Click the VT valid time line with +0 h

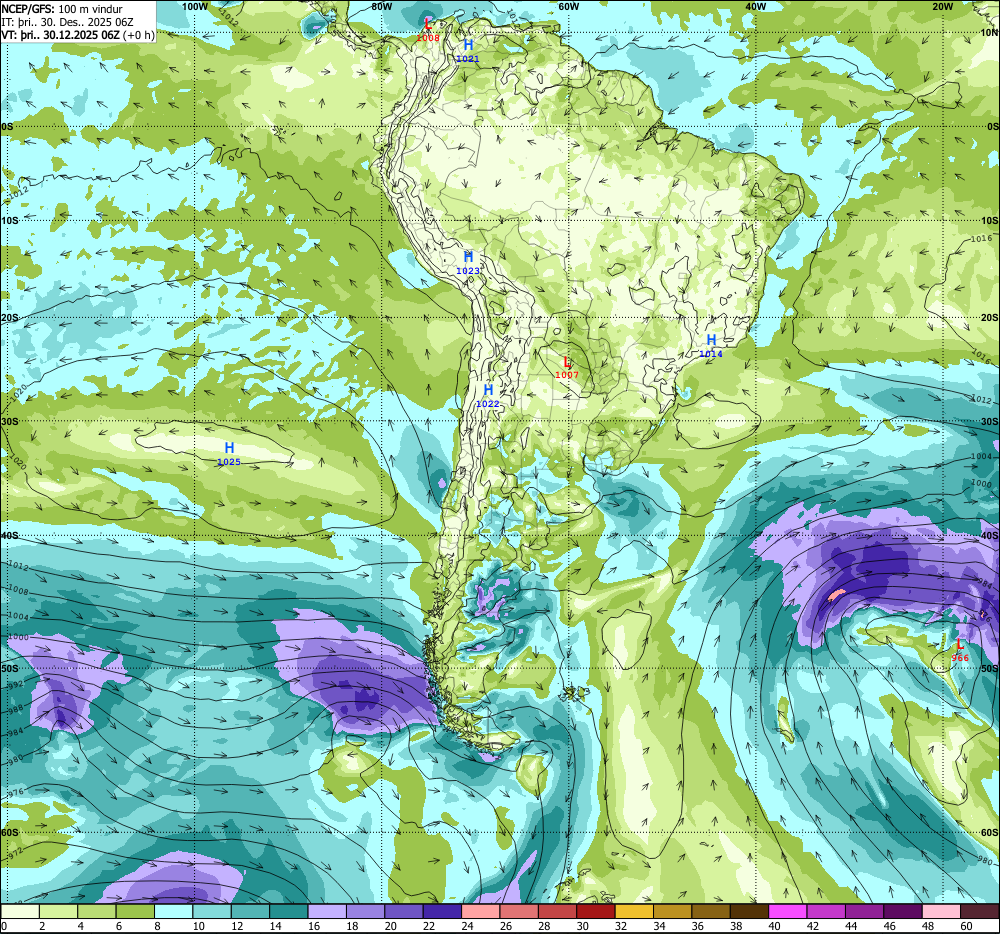[x=77, y=34]
